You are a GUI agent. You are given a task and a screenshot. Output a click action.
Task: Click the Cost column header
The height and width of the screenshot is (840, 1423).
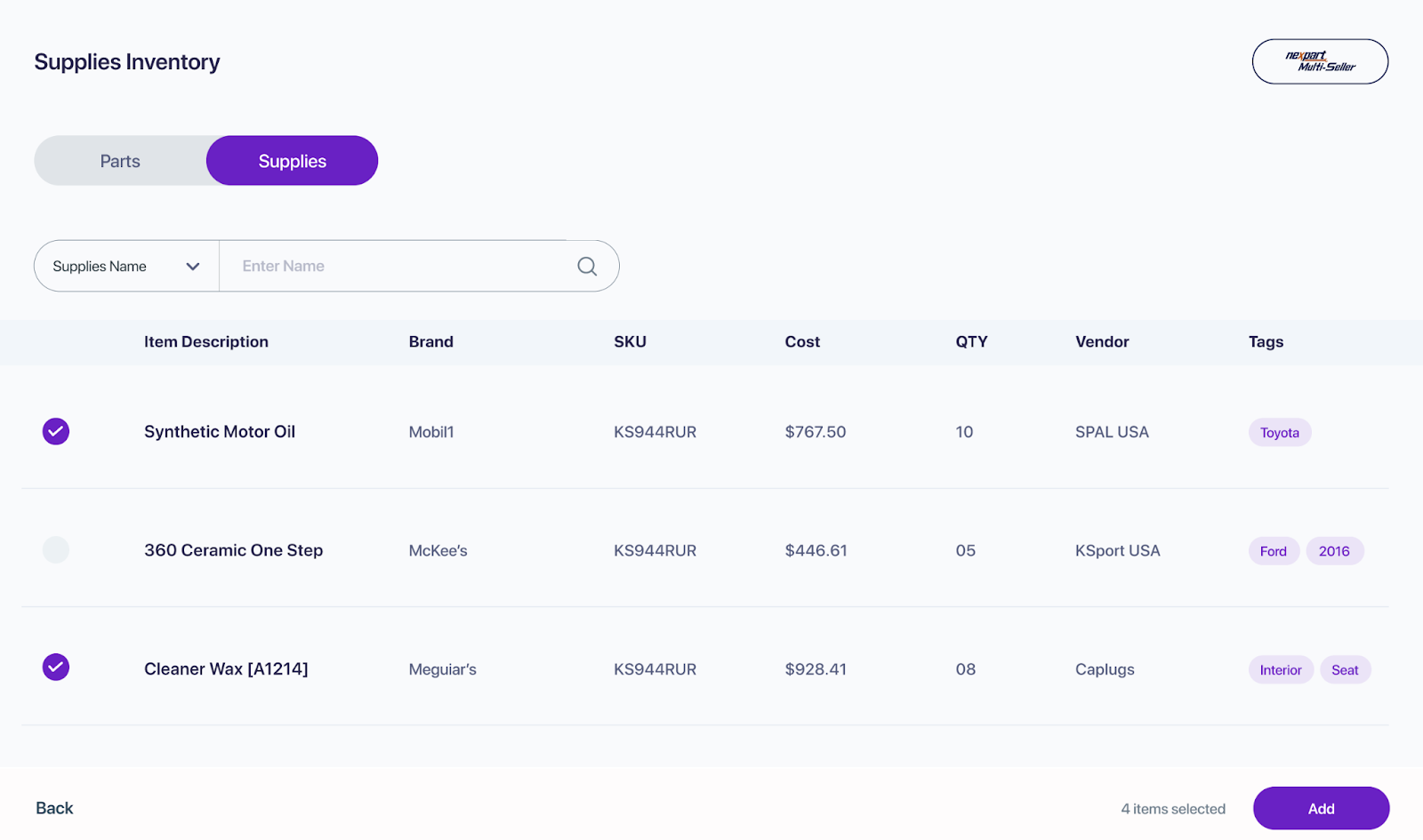pyautogui.click(x=802, y=341)
